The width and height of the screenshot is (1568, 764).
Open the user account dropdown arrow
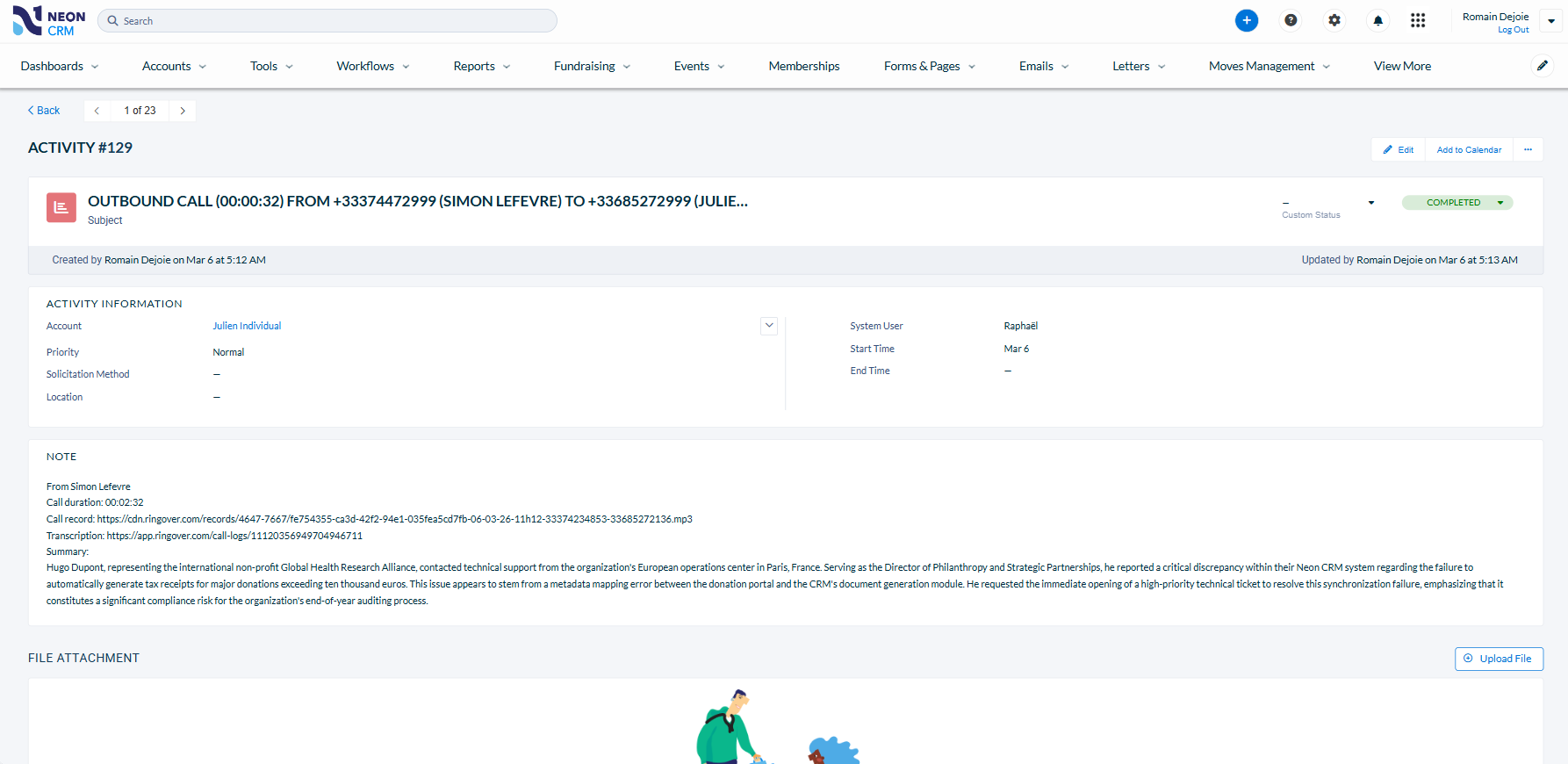(1551, 21)
